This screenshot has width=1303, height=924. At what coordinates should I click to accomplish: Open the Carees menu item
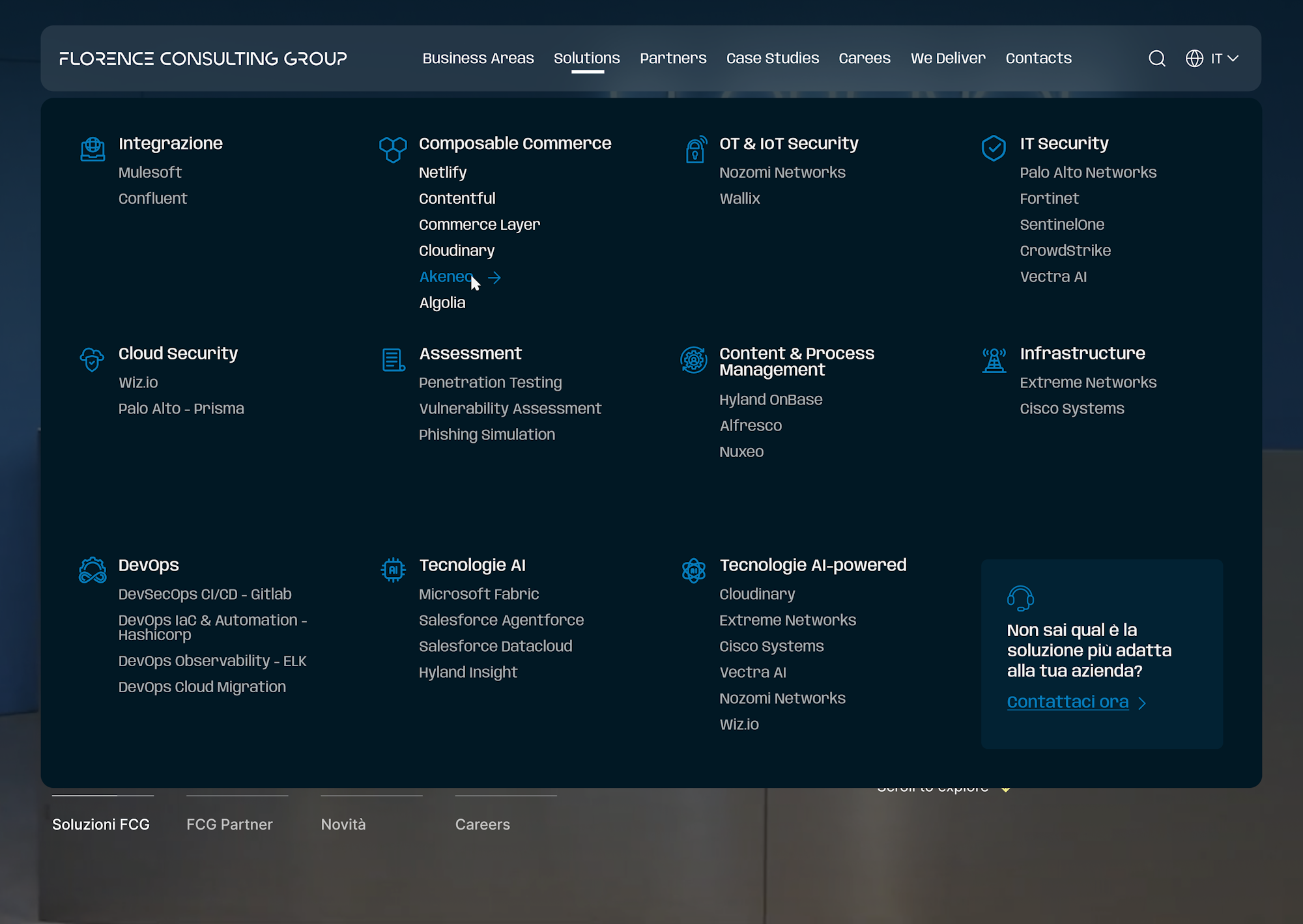click(x=865, y=59)
